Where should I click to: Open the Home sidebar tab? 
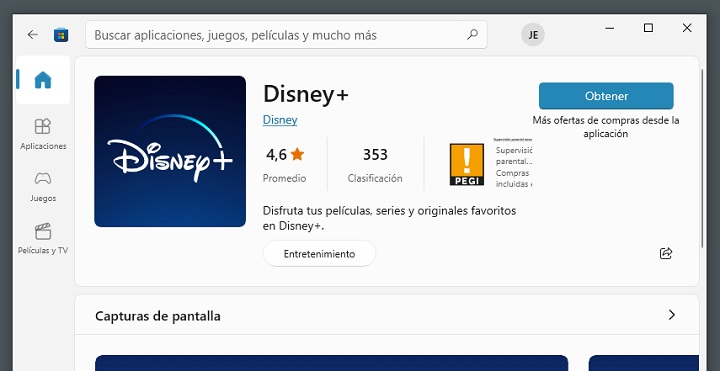coord(43,80)
